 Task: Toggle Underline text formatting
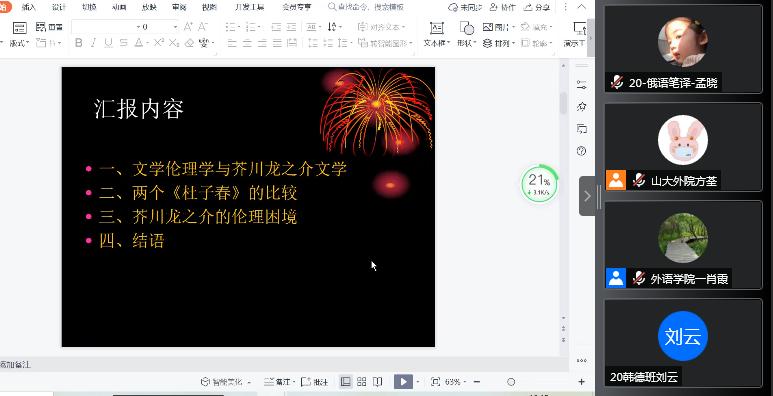point(108,43)
